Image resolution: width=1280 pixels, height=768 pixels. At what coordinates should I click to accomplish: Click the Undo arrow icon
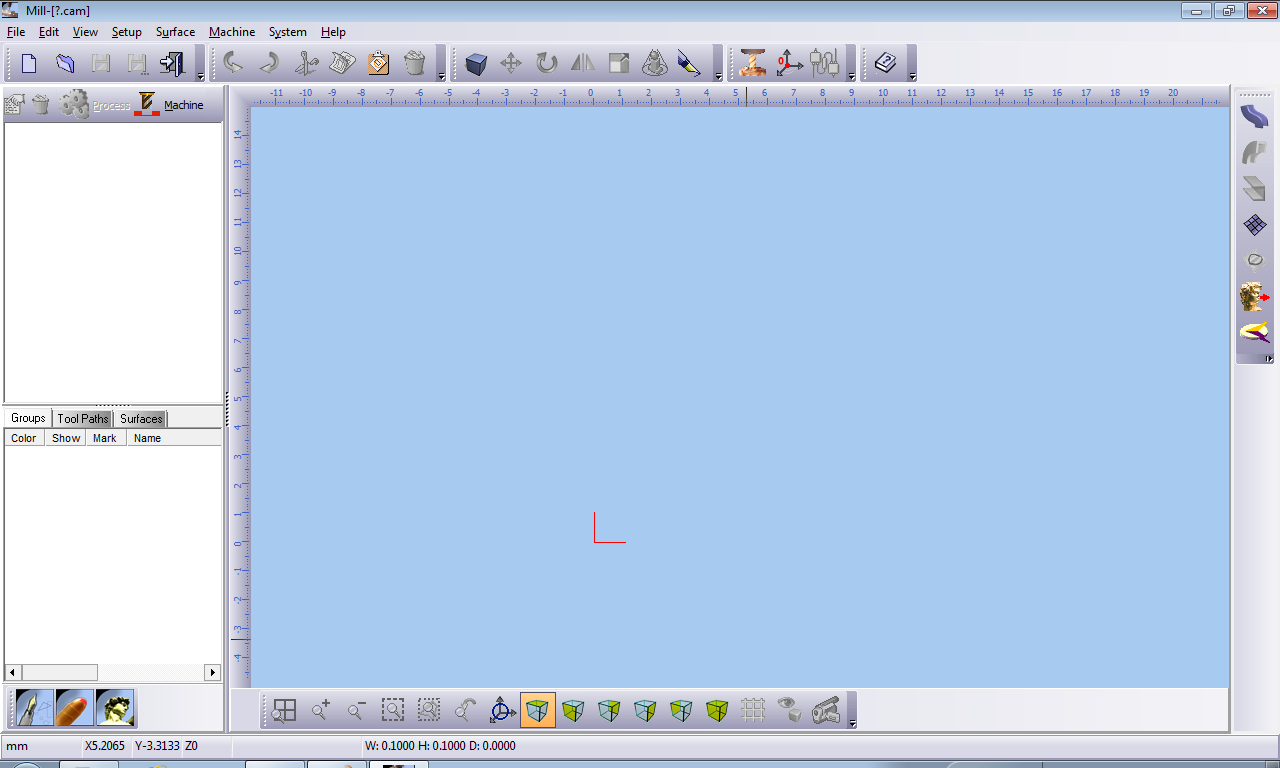point(233,62)
